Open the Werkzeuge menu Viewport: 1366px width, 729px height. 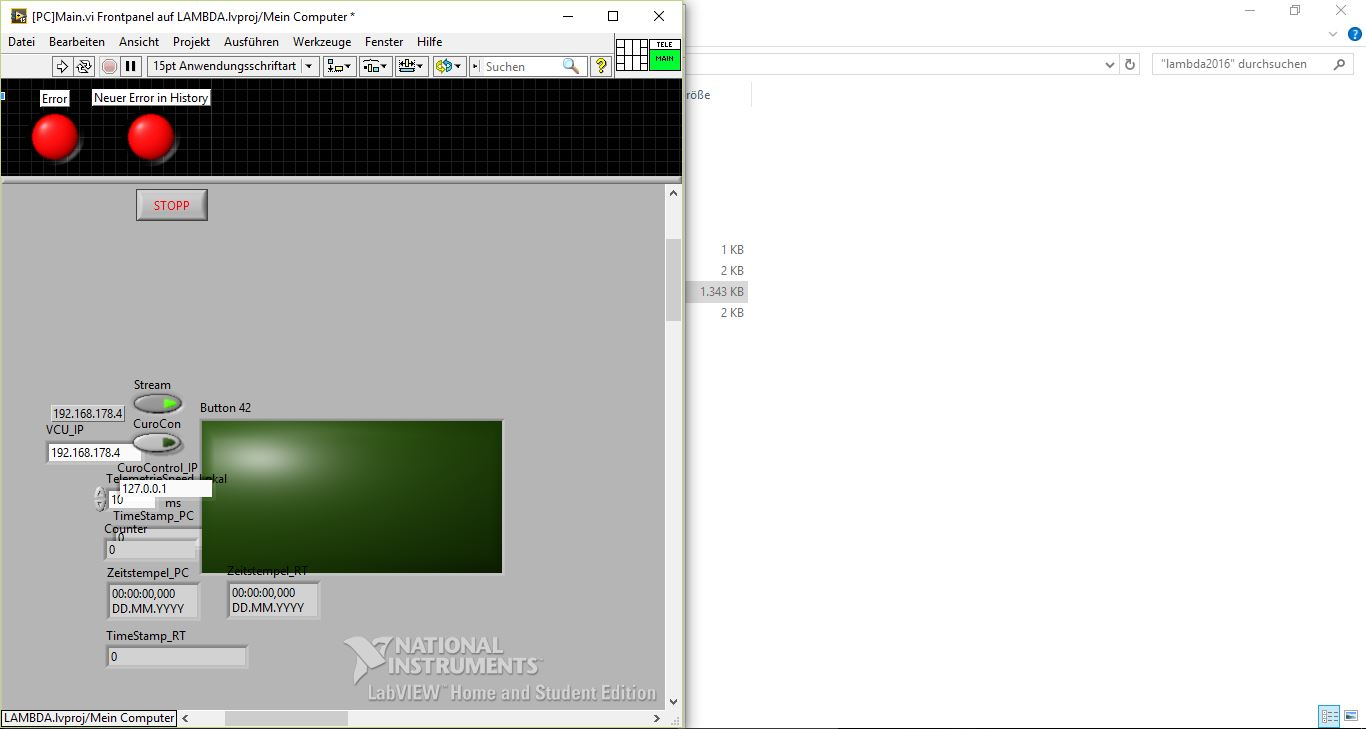click(322, 42)
